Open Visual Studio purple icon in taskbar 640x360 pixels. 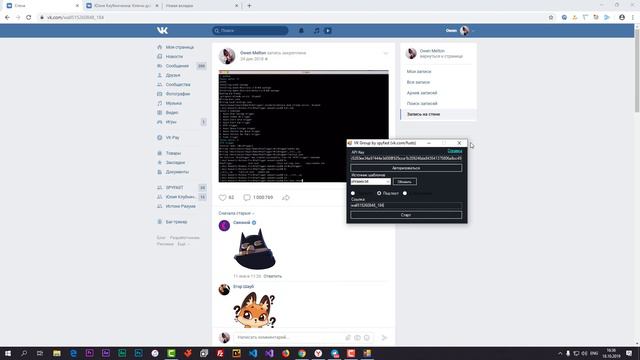coord(269,353)
